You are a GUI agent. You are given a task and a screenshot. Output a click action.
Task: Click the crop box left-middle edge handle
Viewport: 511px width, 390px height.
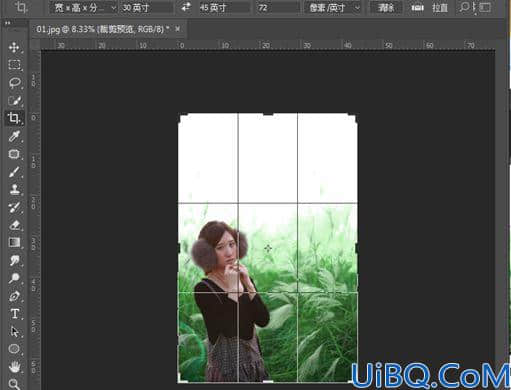(x=179, y=248)
